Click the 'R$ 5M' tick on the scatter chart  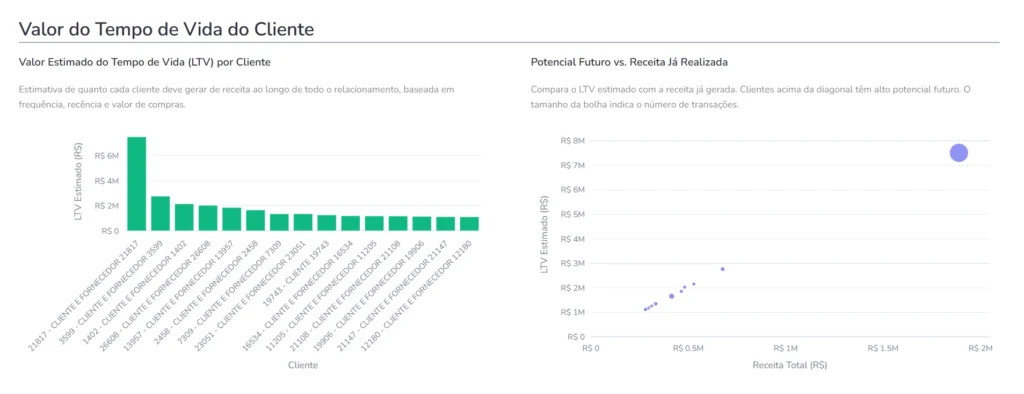point(573,214)
